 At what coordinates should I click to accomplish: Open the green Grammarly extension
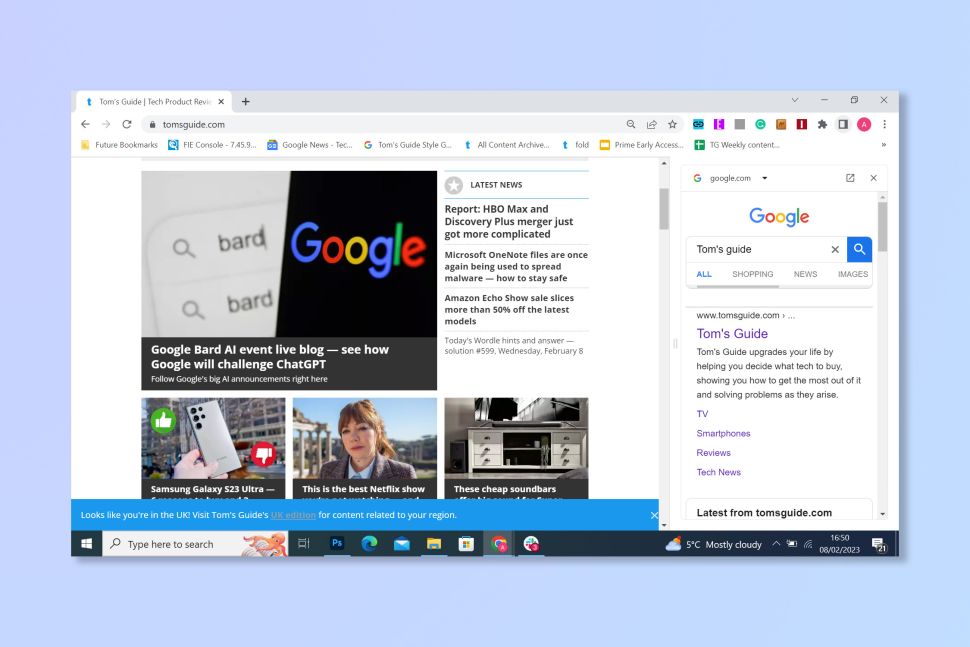tap(760, 124)
